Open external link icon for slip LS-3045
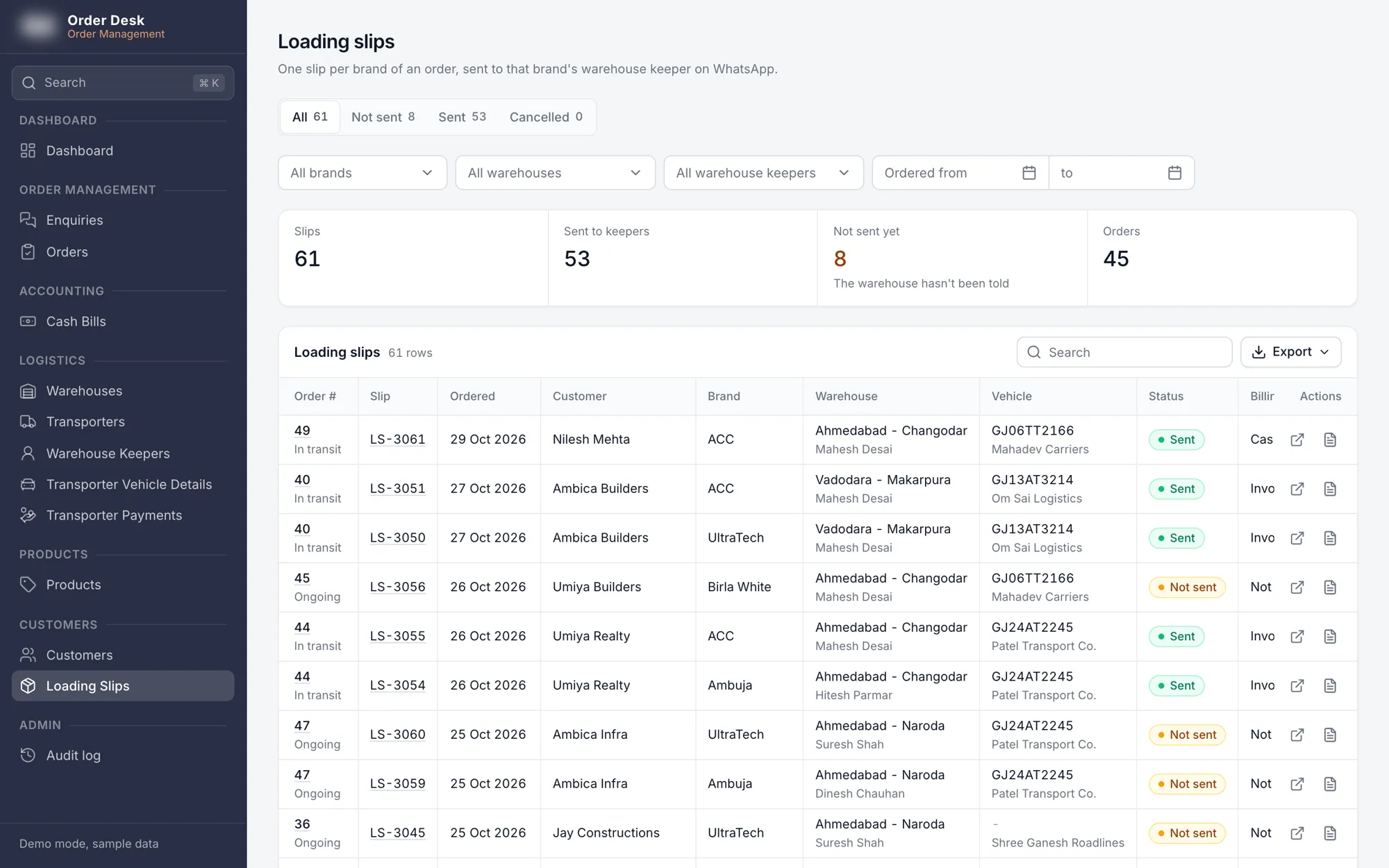1389x868 pixels. 1297,833
